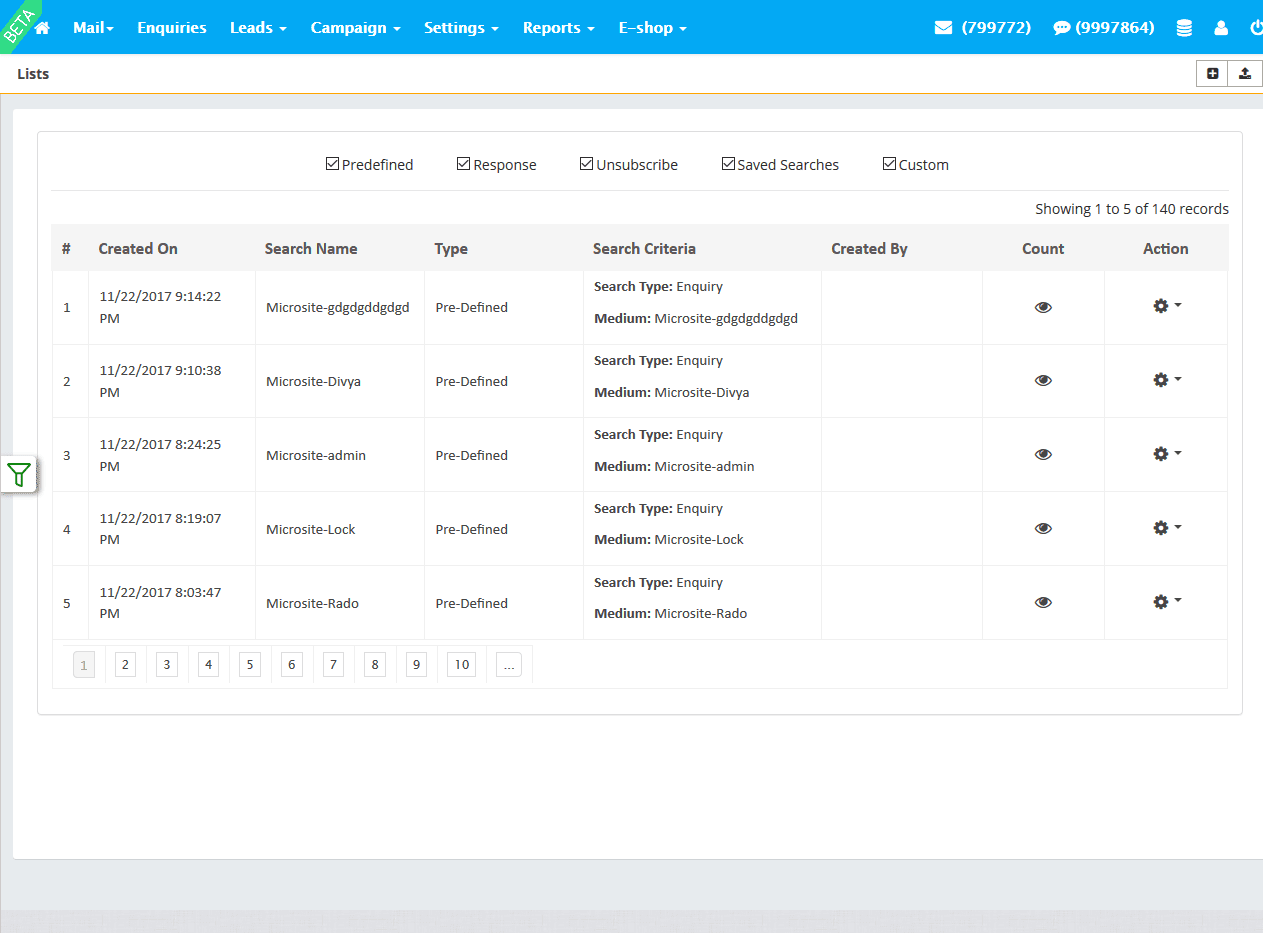
Task: Click the database stack icon
Action: coord(1184,28)
